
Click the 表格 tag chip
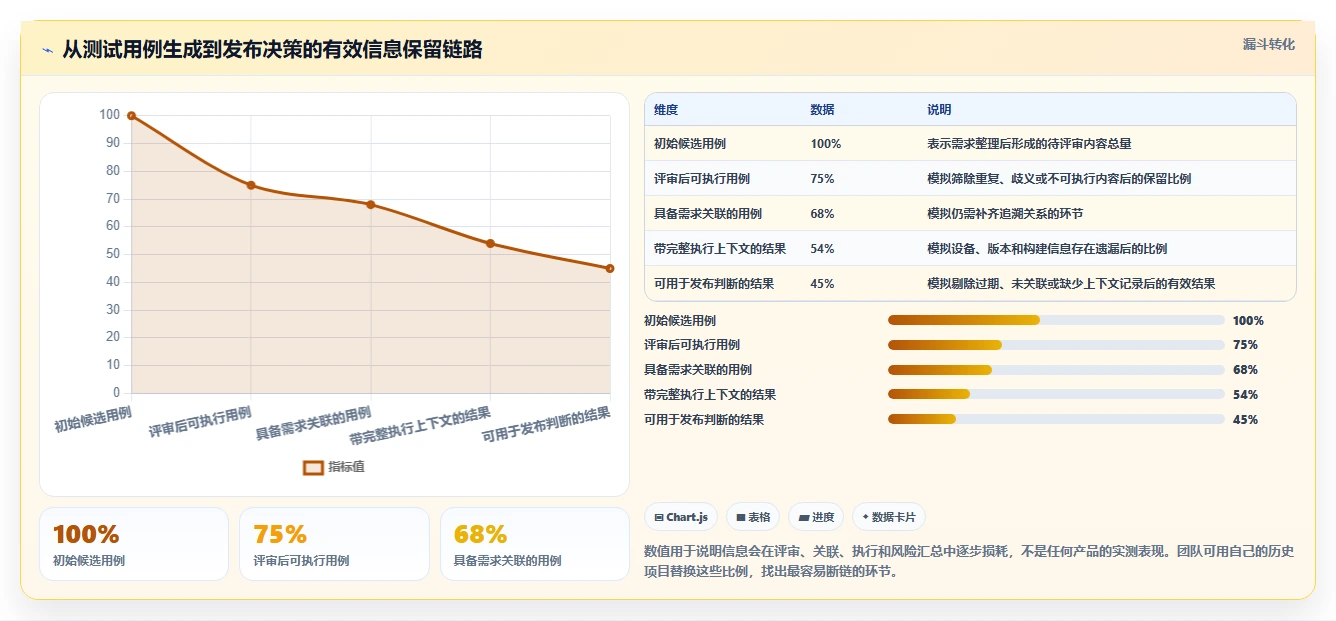[752, 517]
